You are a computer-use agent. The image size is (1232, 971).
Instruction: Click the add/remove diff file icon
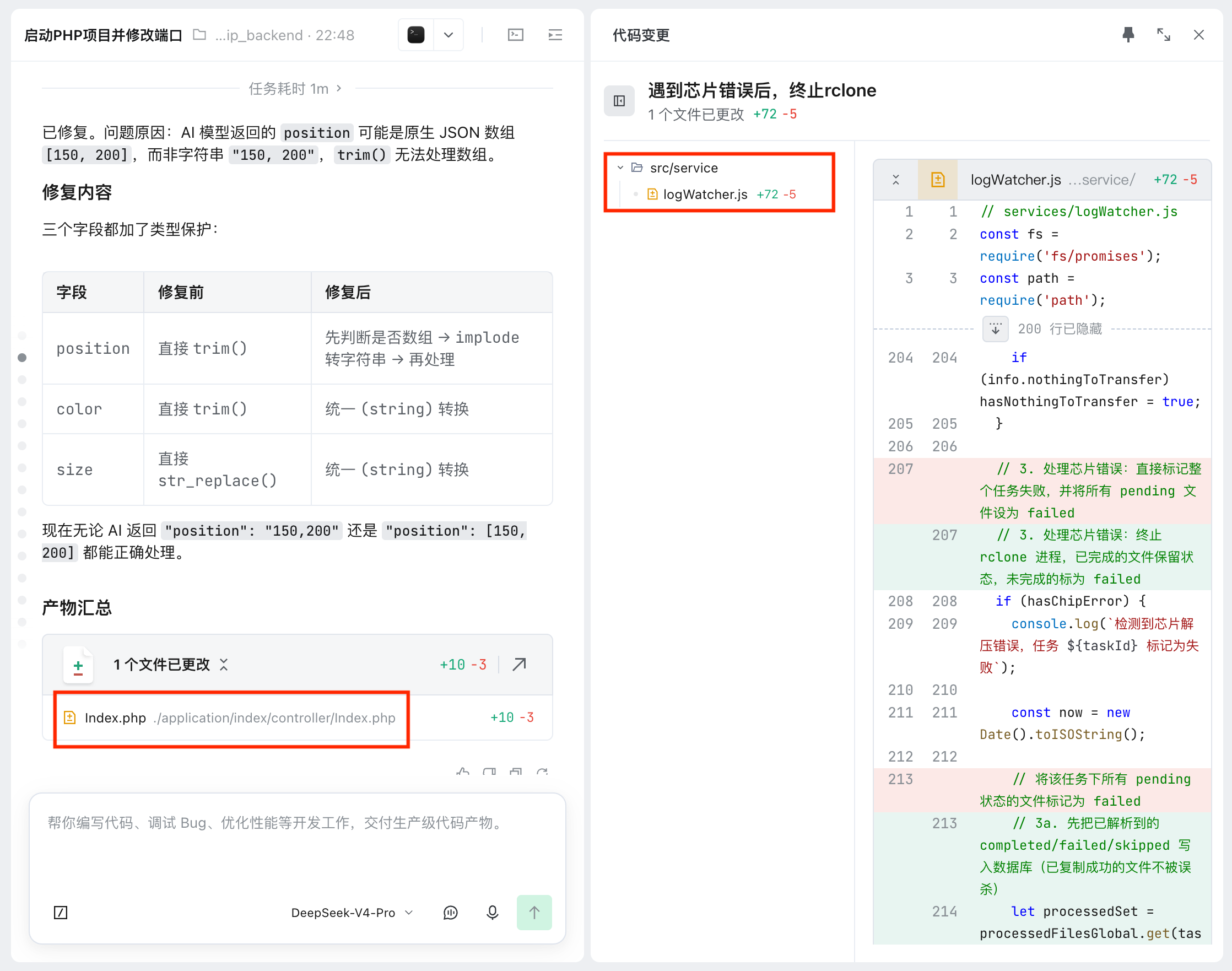78,666
